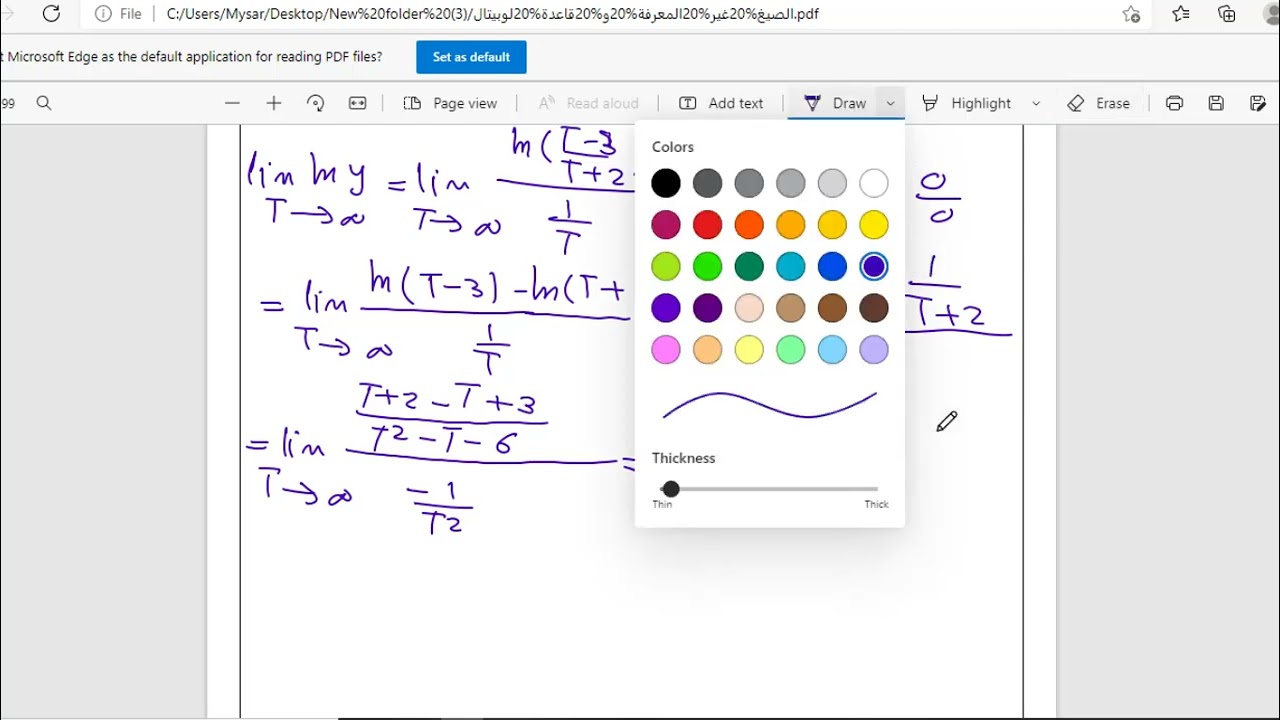Choose the tan ink swatch
The image size is (1280, 720).
(790, 308)
